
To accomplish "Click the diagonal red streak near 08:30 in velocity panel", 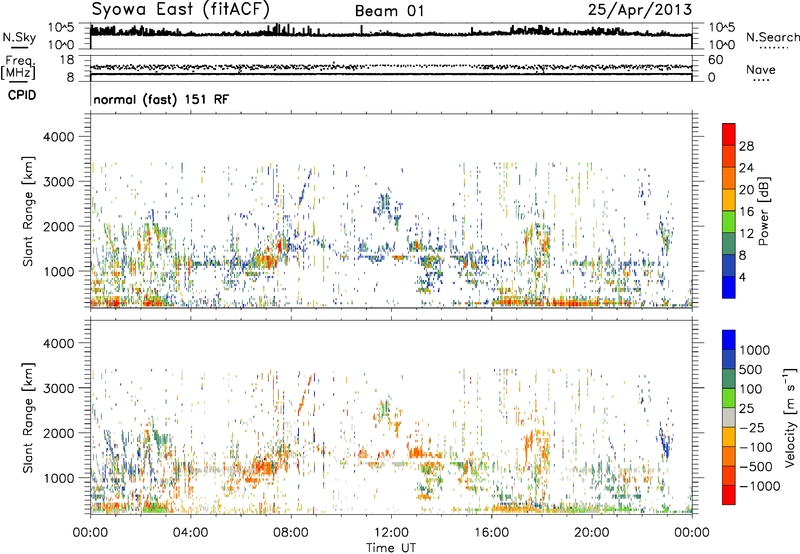I will point(304,395).
